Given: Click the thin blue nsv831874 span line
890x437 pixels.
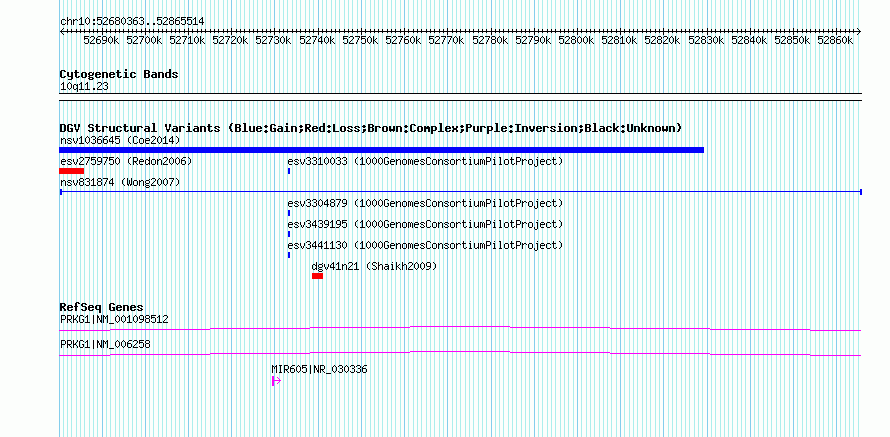Looking at the screenshot, I should tap(460, 192).
